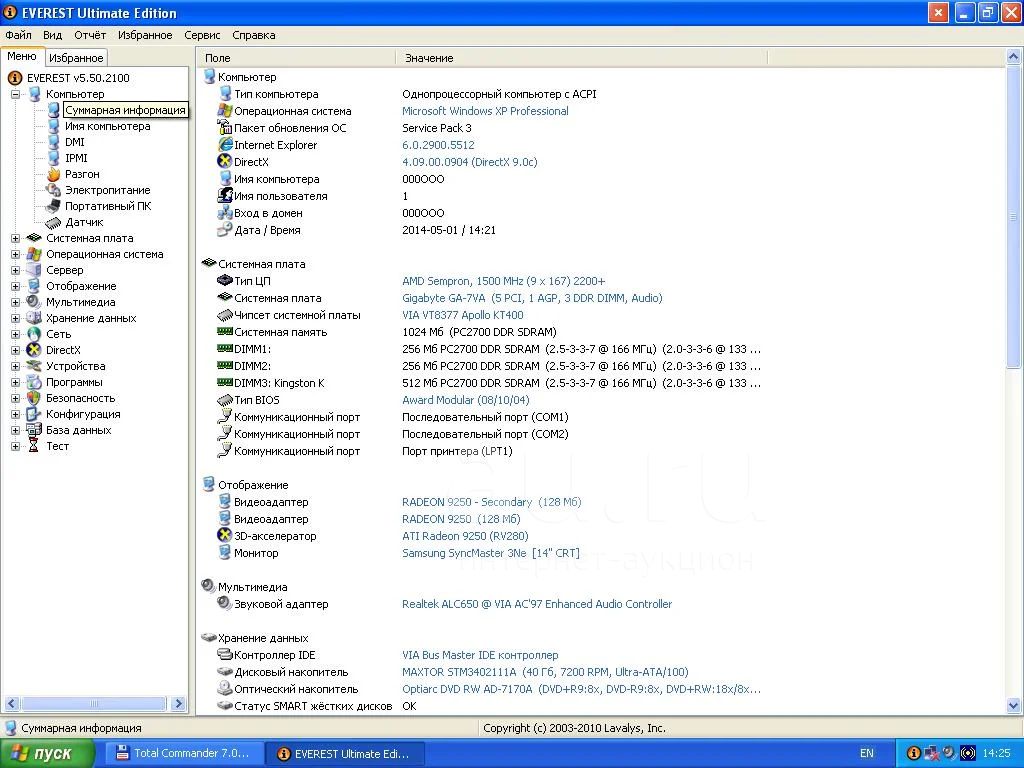Expand the Операционная система tree node
Screen dimensions: 1024x768
pos(15,254)
